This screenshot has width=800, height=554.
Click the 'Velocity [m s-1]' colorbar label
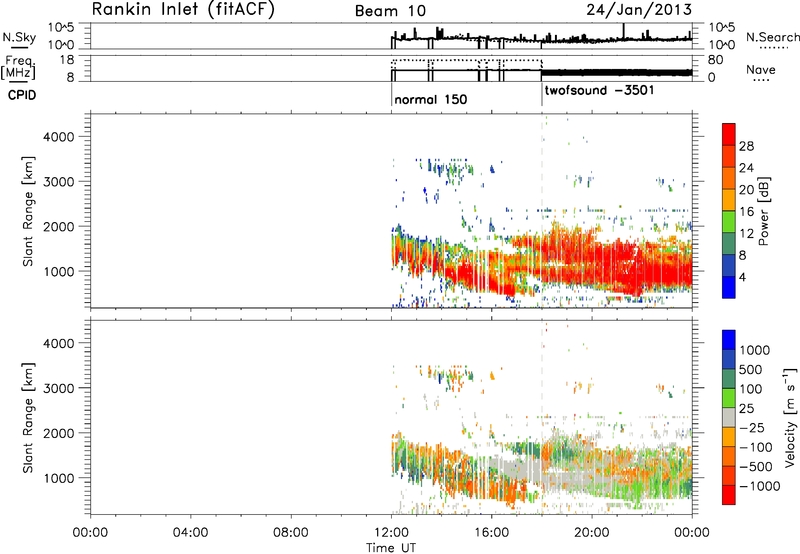pyautogui.click(x=790, y=417)
